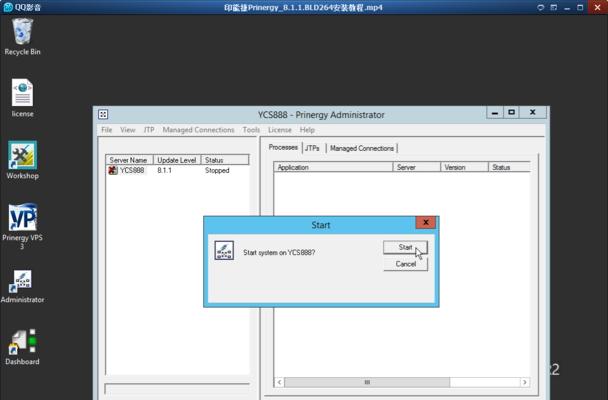Click the QQ player feedback bubble icon

pyautogui.click(x=541, y=7)
